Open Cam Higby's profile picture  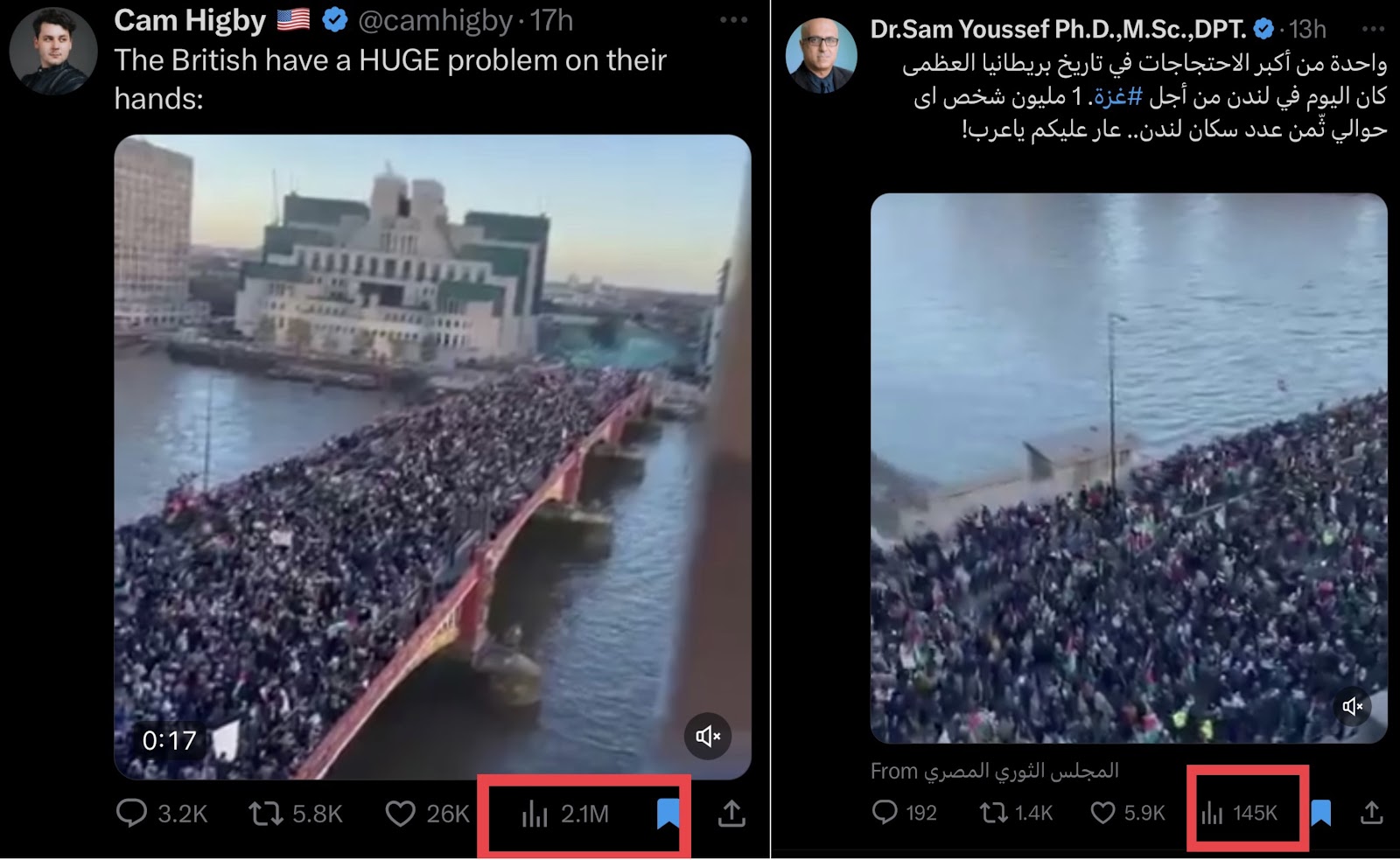(52, 51)
